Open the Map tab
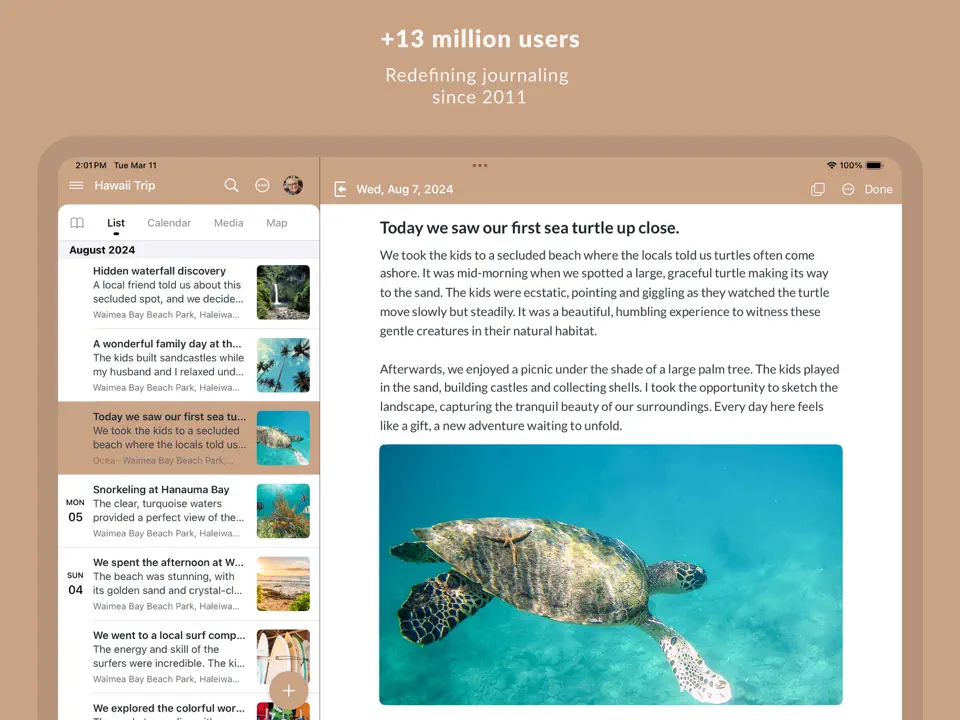Viewport: 960px width, 720px height. point(277,223)
